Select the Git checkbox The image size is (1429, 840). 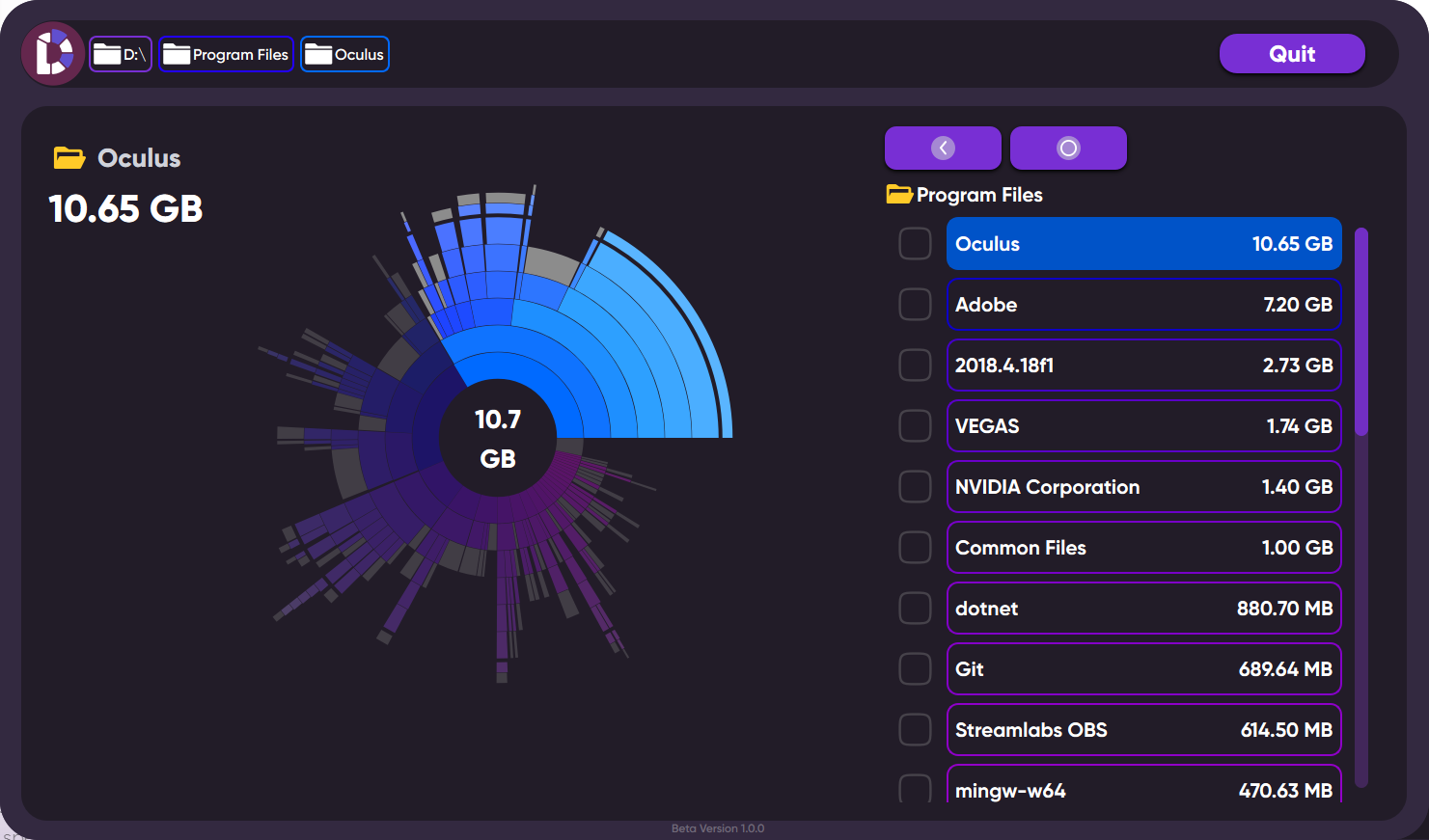pyautogui.click(x=915, y=669)
